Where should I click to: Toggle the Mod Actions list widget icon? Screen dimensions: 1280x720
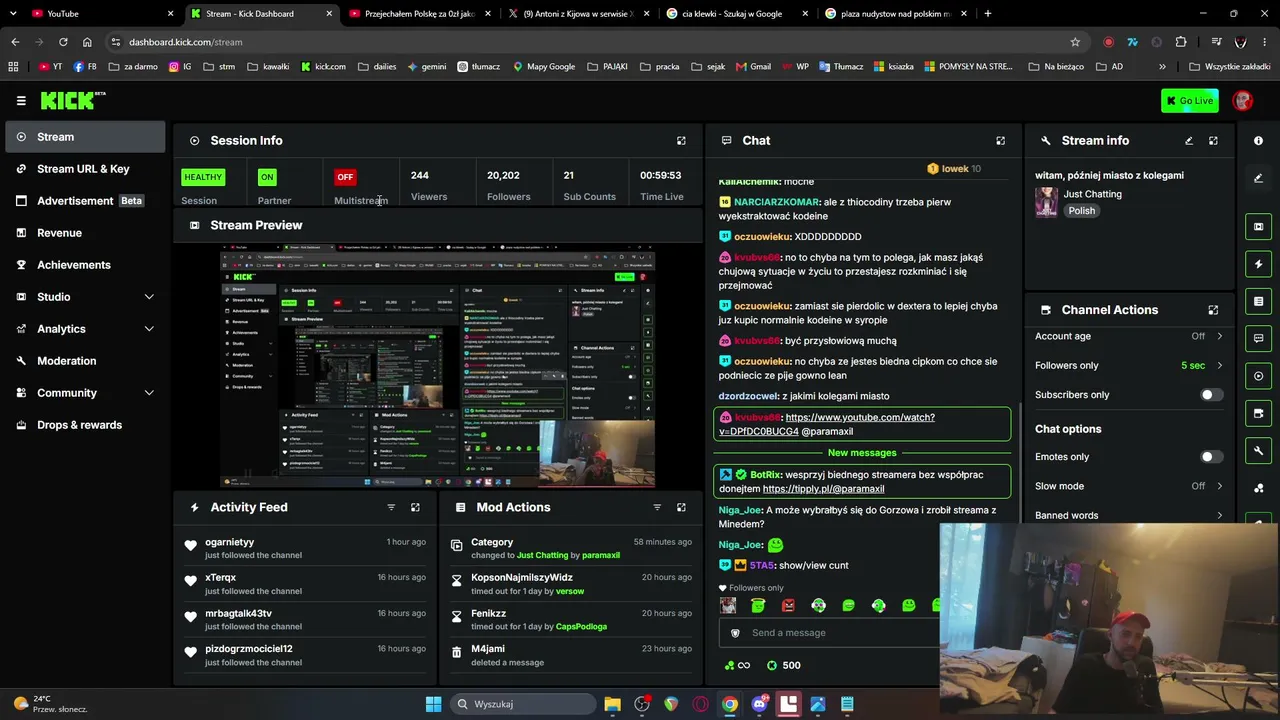tap(1258, 301)
